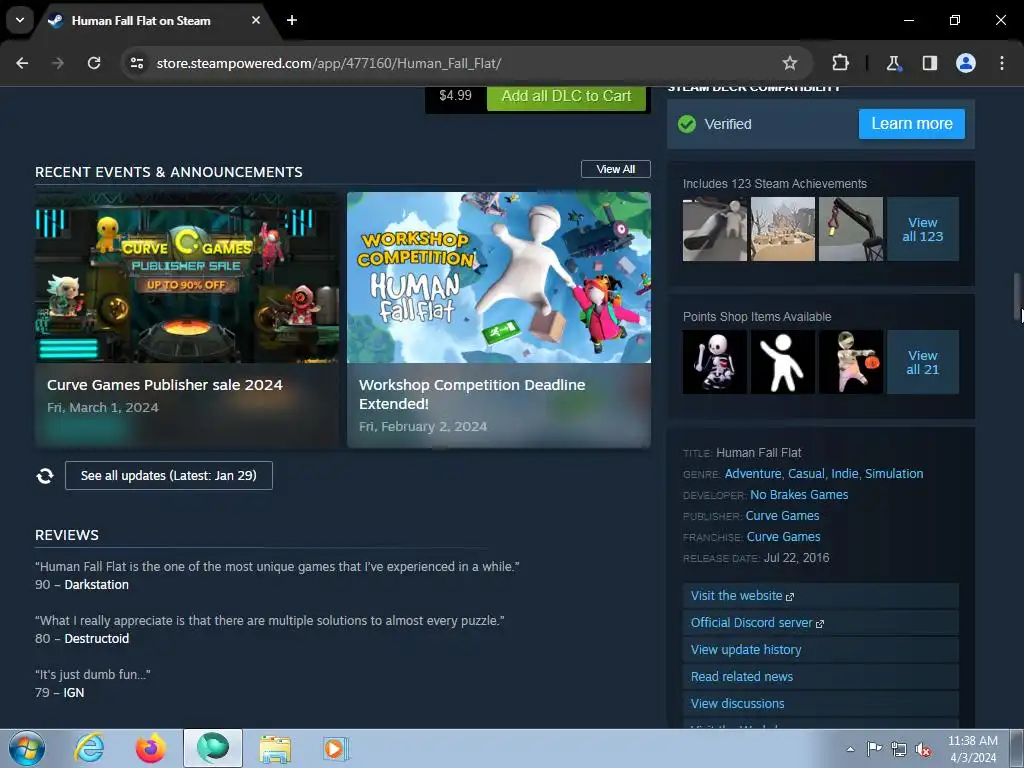The width and height of the screenshot is (1024, 768).
Task: Toggle the browser side panel
Action: click(929, 63)
